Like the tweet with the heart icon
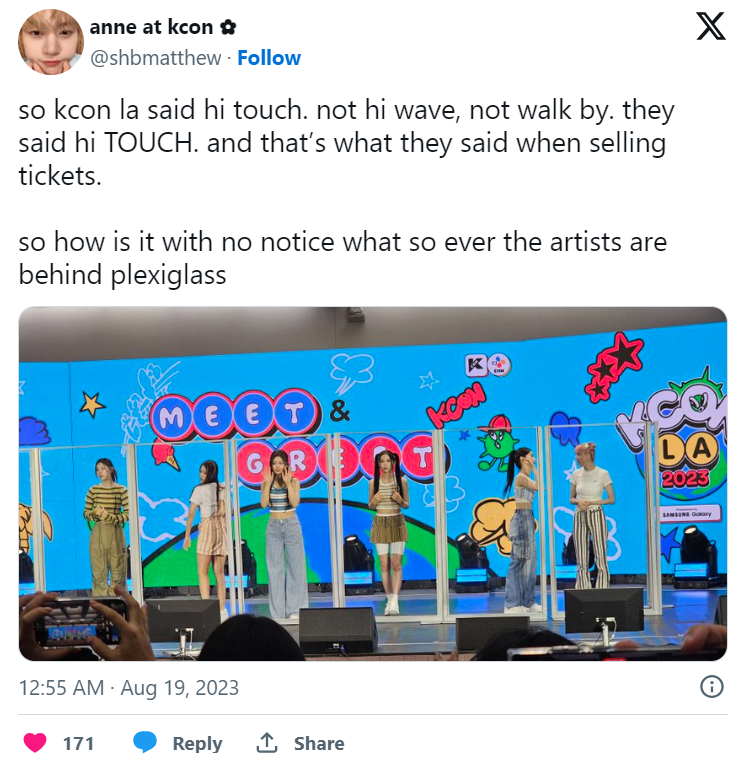Viewport: 748px width, 763px height. click(35, 743)
